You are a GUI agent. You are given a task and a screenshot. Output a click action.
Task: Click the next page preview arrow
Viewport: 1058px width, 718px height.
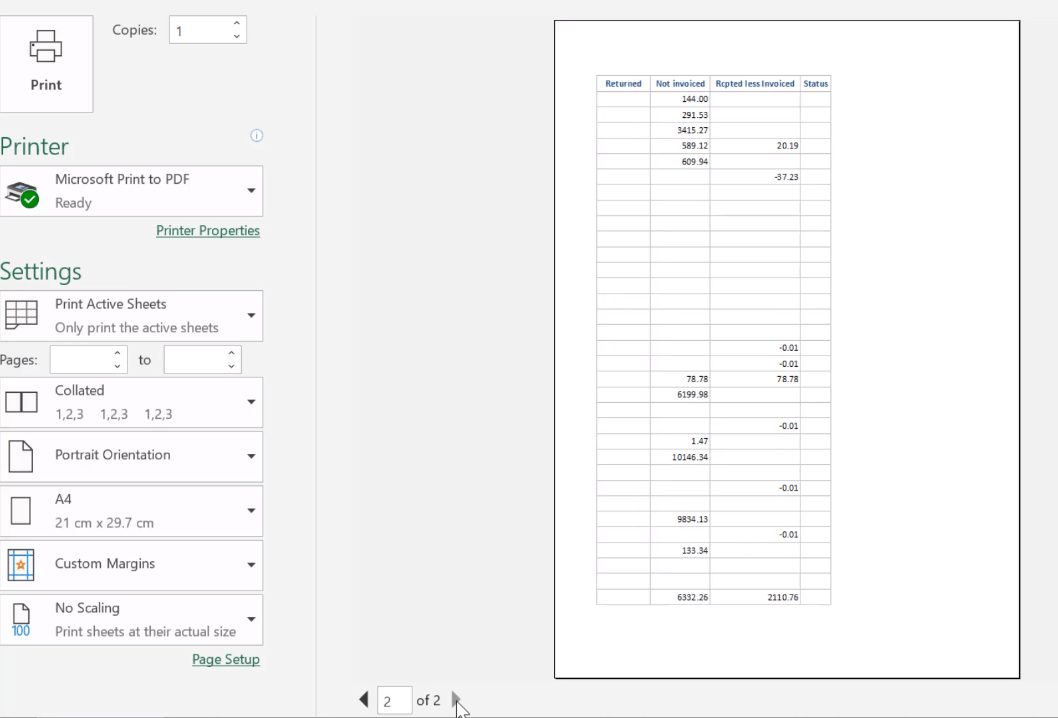(x=456, y=700)
